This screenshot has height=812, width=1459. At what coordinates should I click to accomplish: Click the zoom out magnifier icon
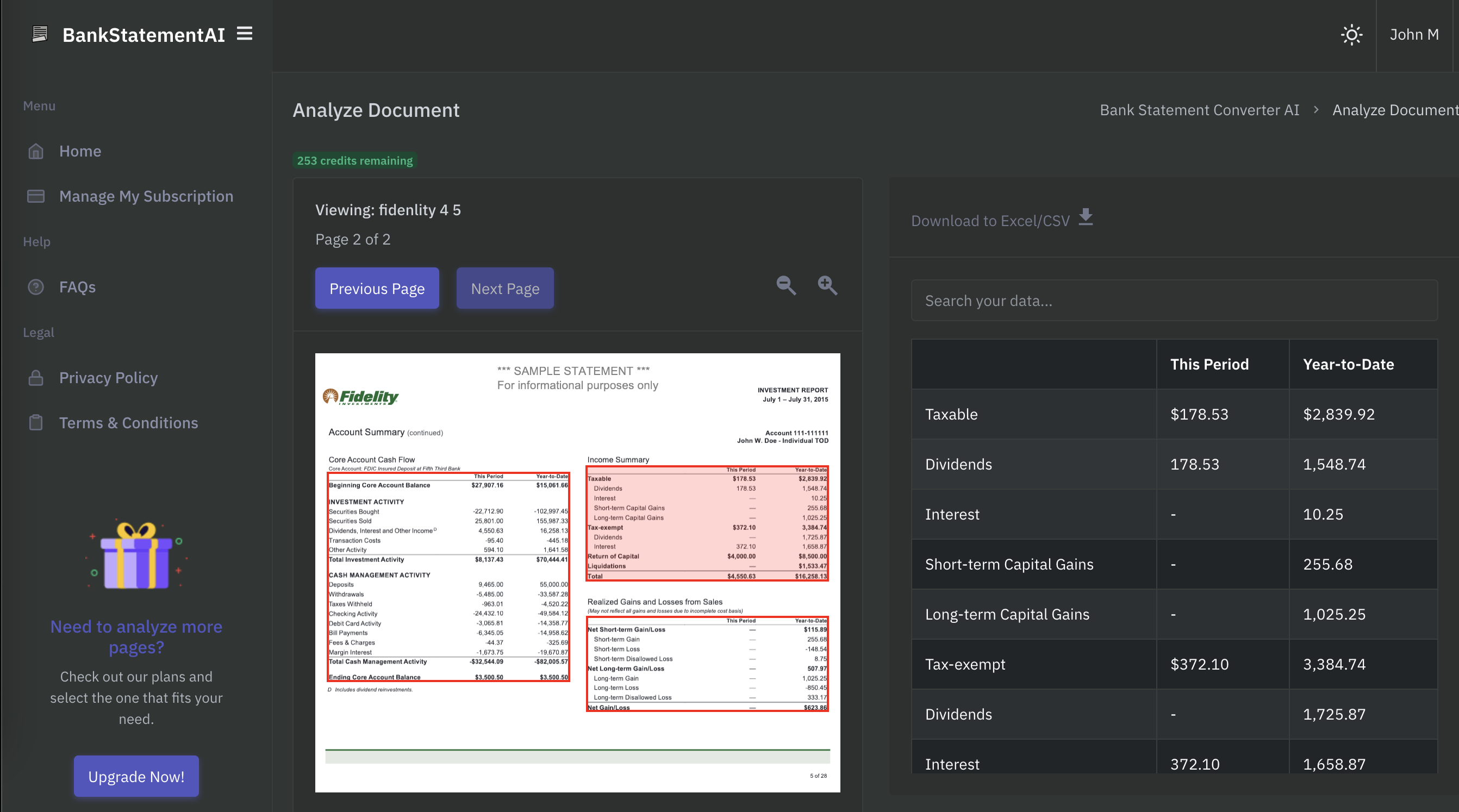[x=785, y=285]
